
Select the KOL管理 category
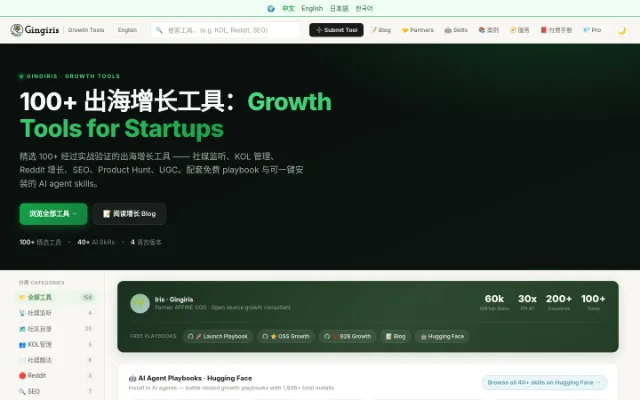56,344
